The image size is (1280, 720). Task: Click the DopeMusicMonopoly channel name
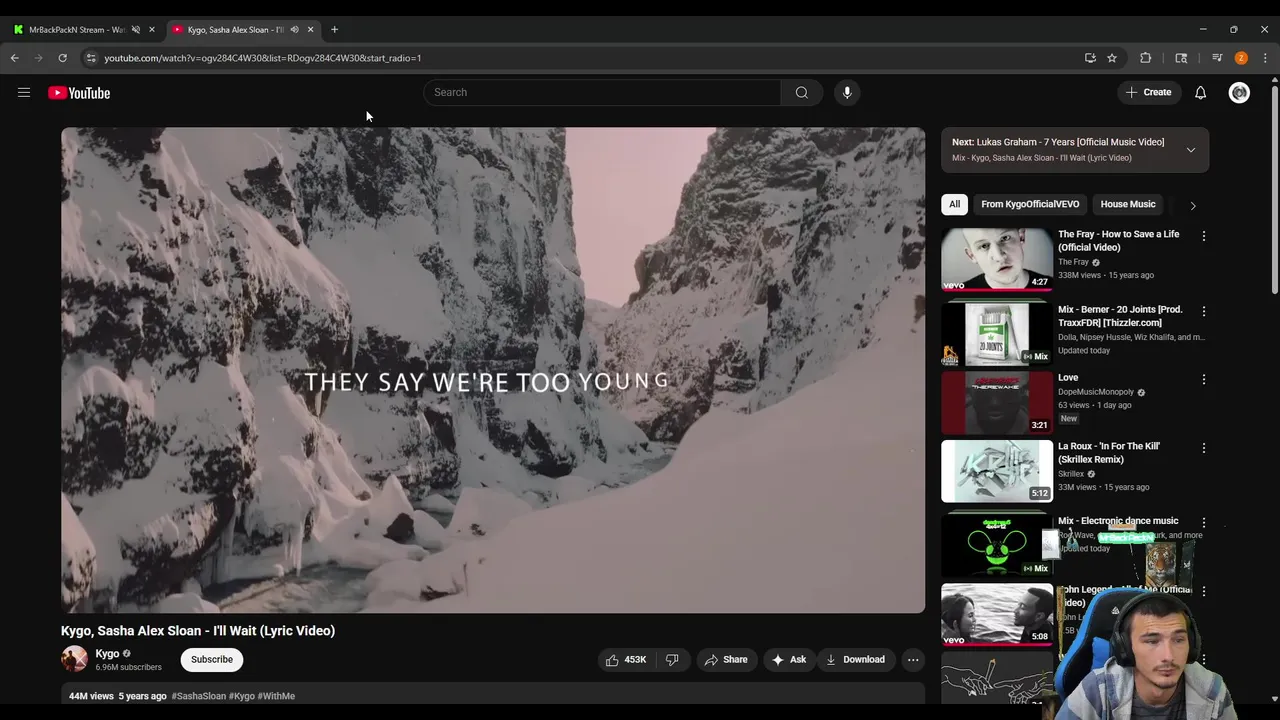pyautogui.click(x=1096, y=392)
